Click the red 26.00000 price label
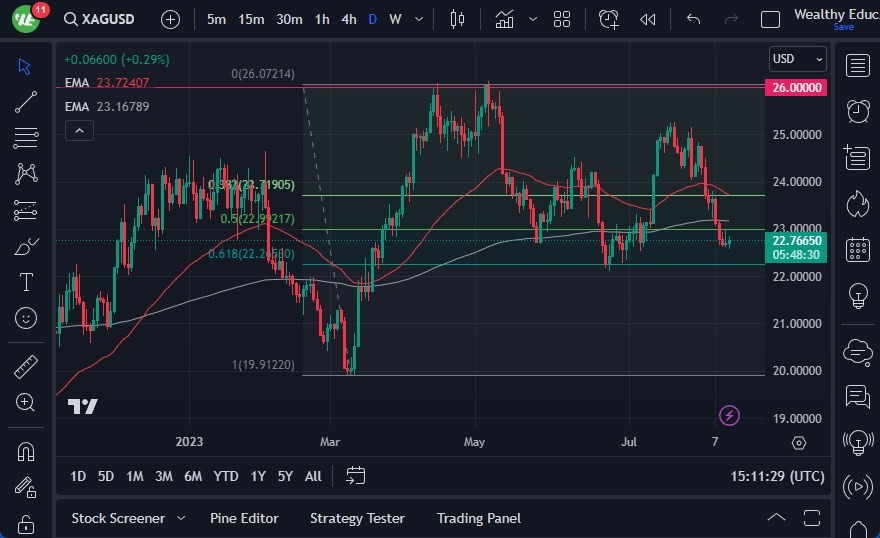 [798, 88]
